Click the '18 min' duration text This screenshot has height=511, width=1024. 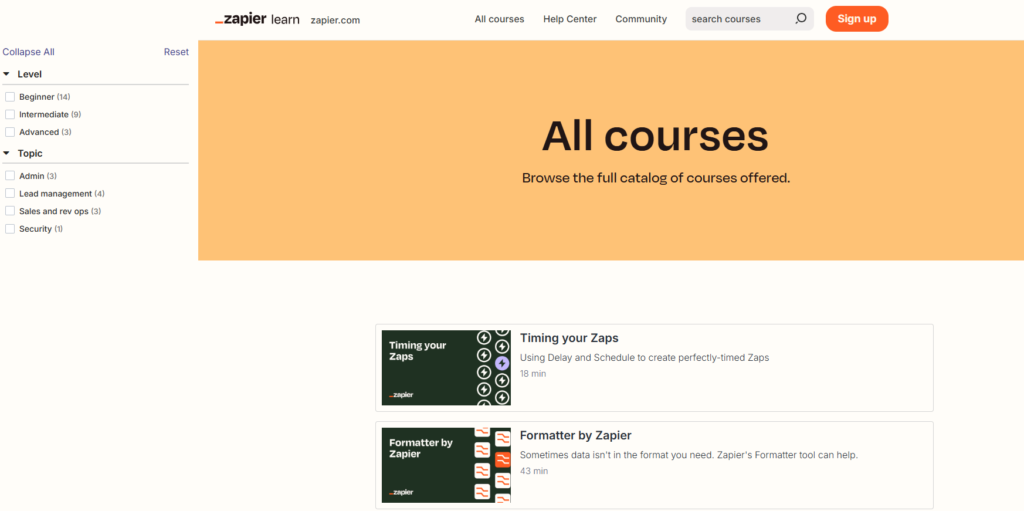pyautogui.click(x=533, y=374)
